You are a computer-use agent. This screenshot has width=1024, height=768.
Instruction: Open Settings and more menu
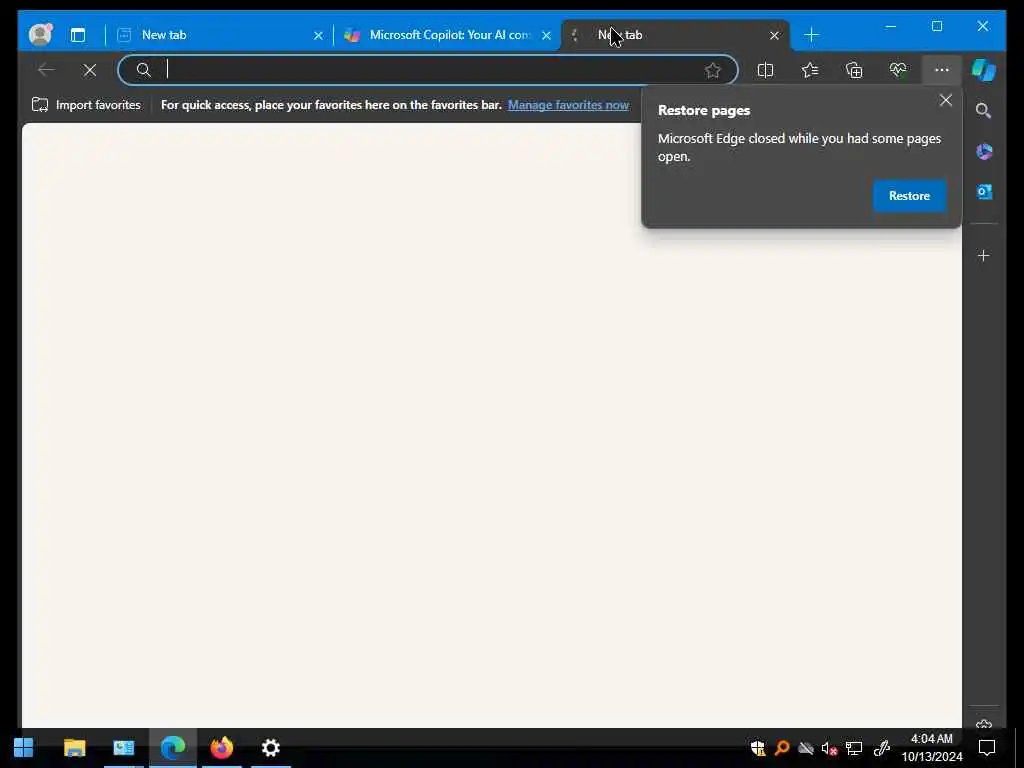point(941,70)
